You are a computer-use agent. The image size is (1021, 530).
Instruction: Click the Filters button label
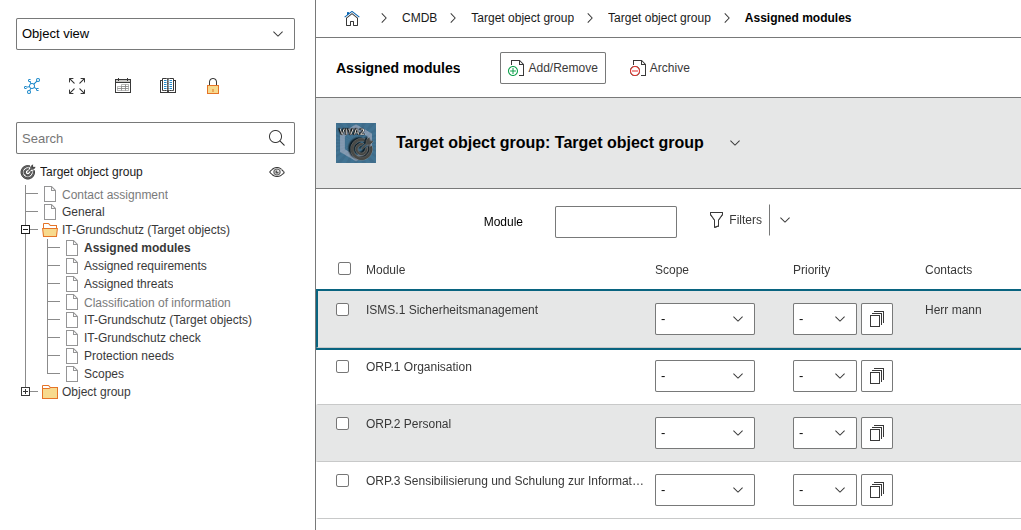[x=745, y=220]
